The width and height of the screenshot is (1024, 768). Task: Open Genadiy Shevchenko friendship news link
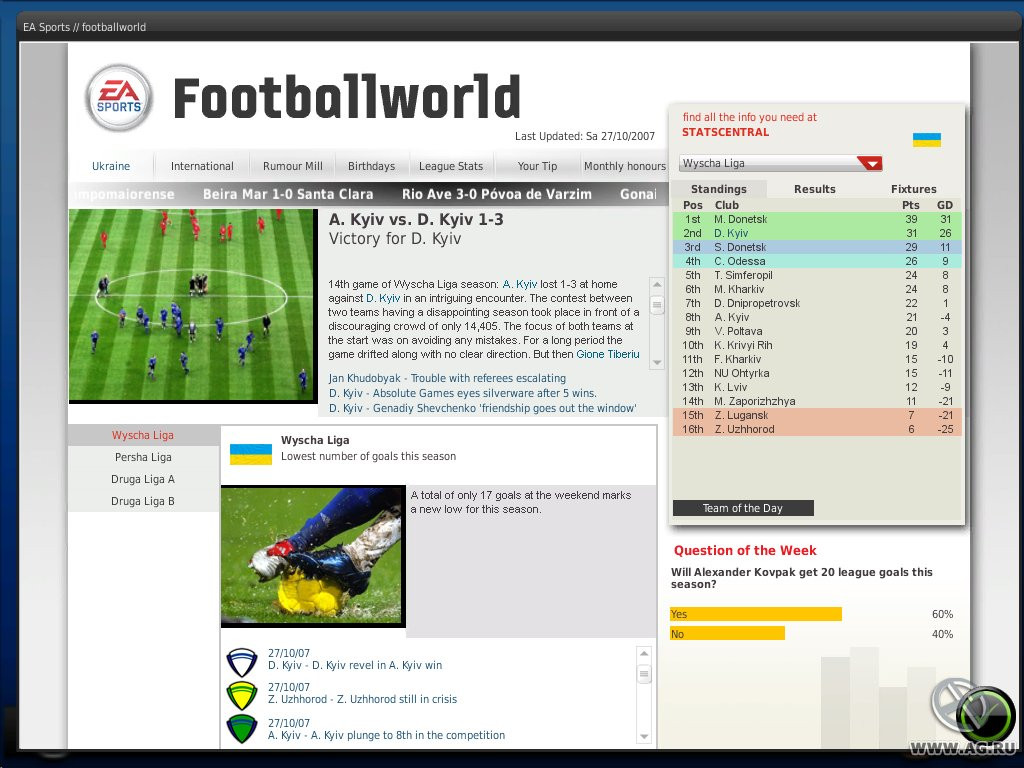click(x=482, y=408)
